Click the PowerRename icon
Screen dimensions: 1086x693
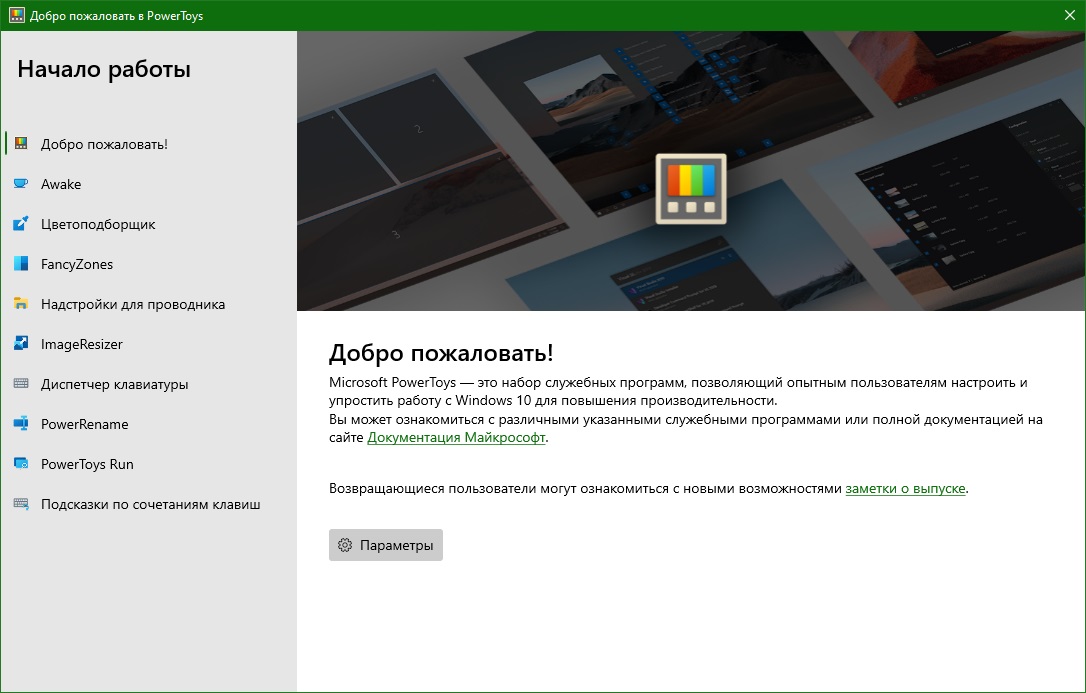24,424
